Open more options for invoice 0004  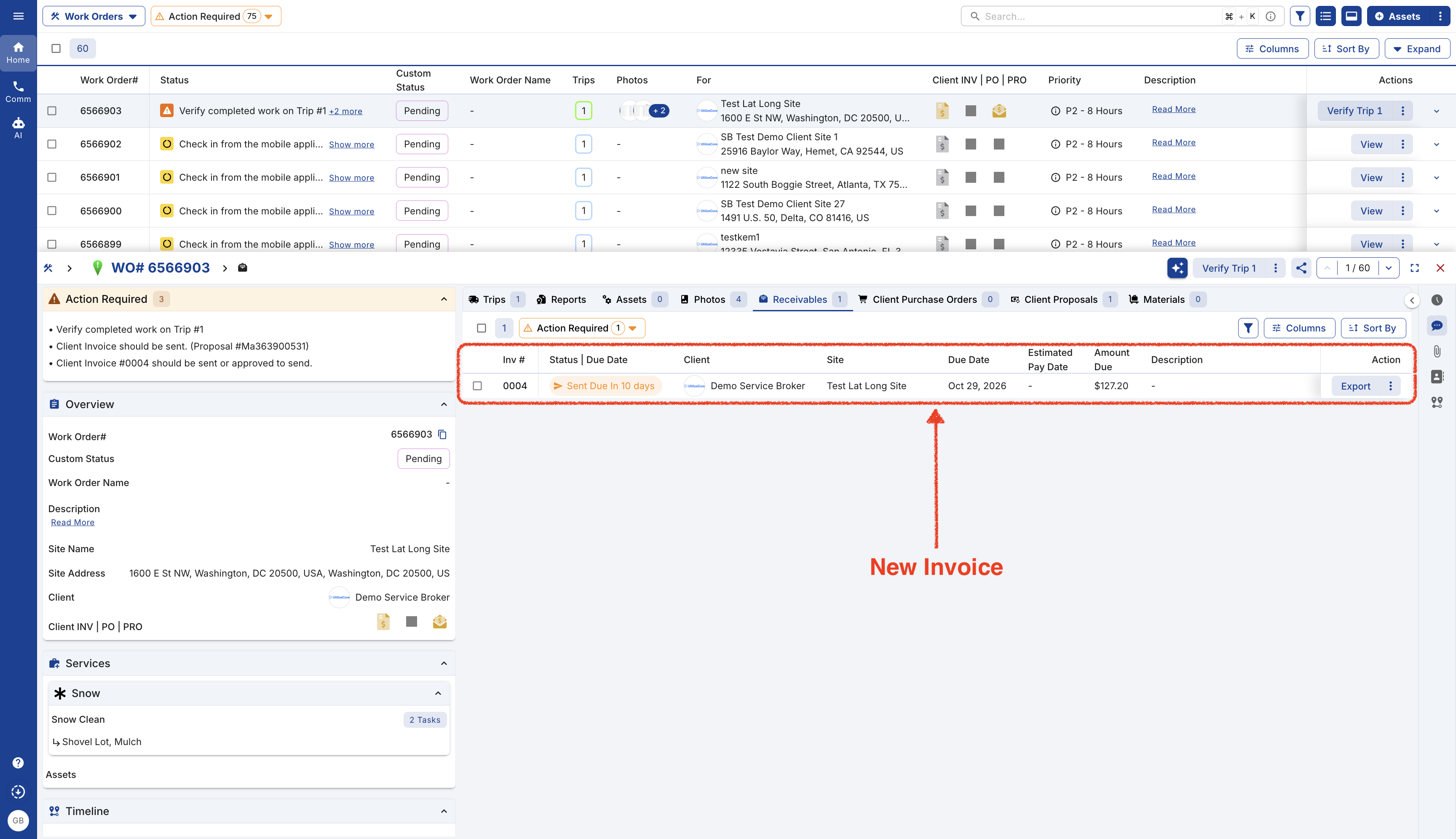(1390, 386)
